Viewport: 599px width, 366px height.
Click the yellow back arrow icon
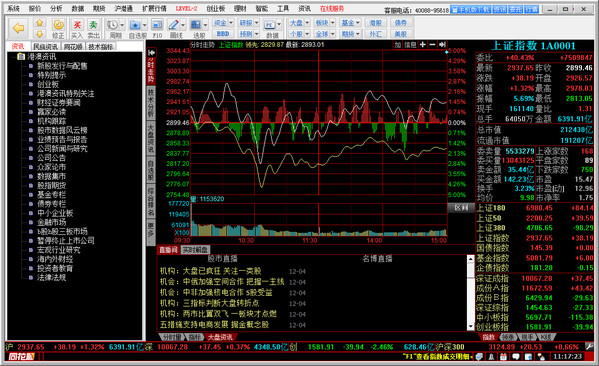click(x=18, y=28)
